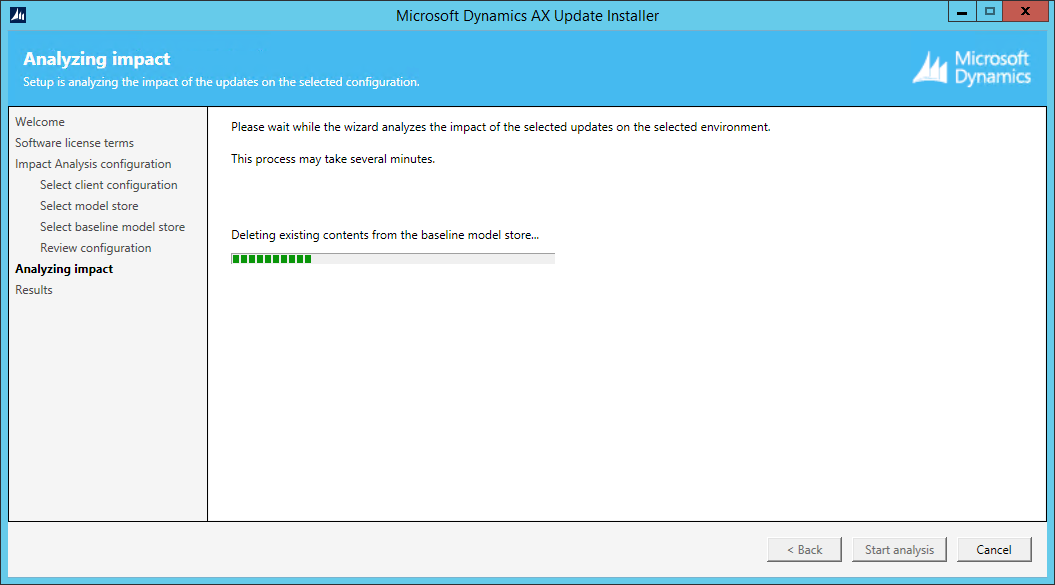This screenshot has height=585, width=1055.
Task: Close the Update Installer window
Action: (1025, 11)
